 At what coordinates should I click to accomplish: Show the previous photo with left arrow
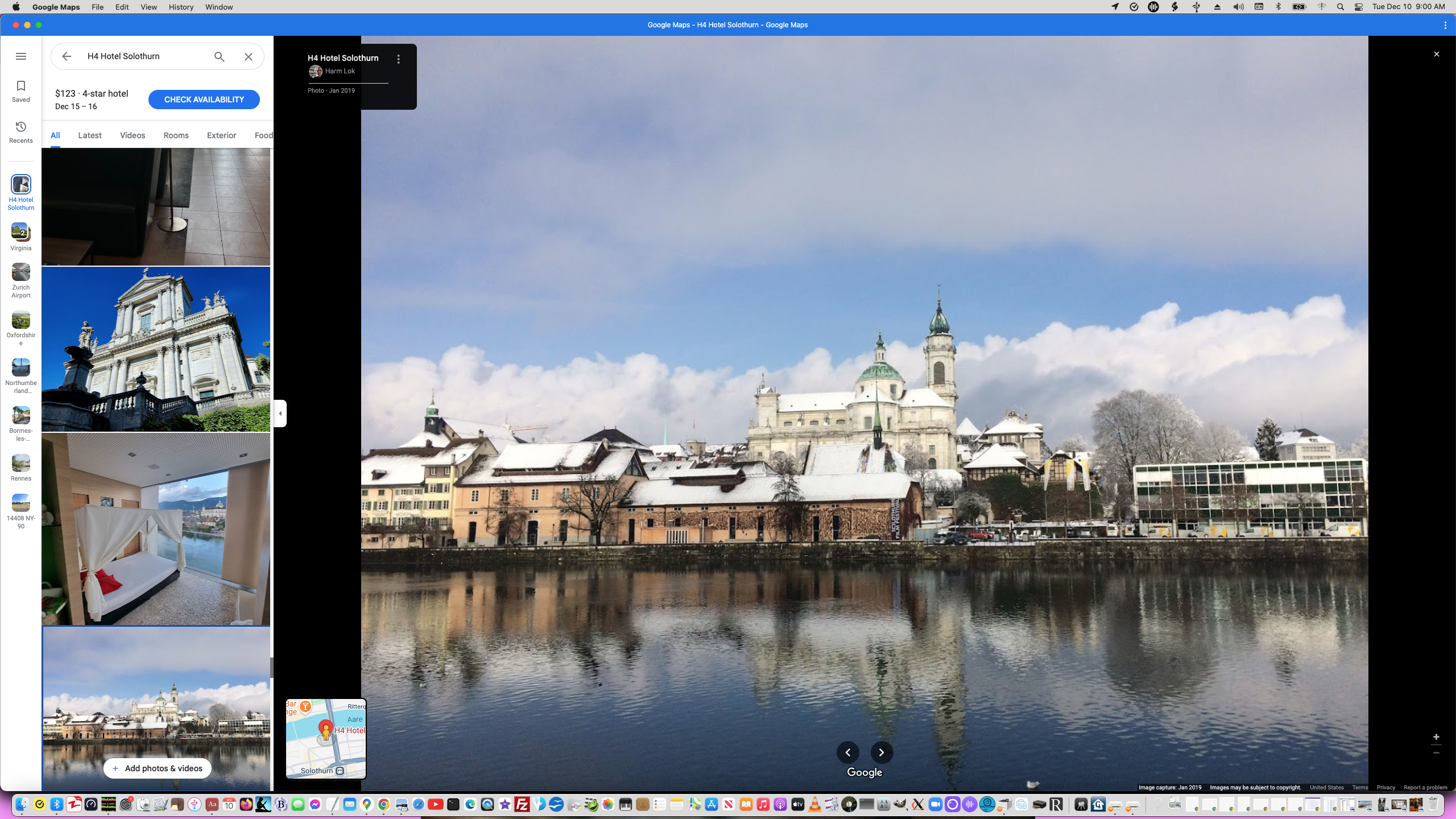coord(847,752)
